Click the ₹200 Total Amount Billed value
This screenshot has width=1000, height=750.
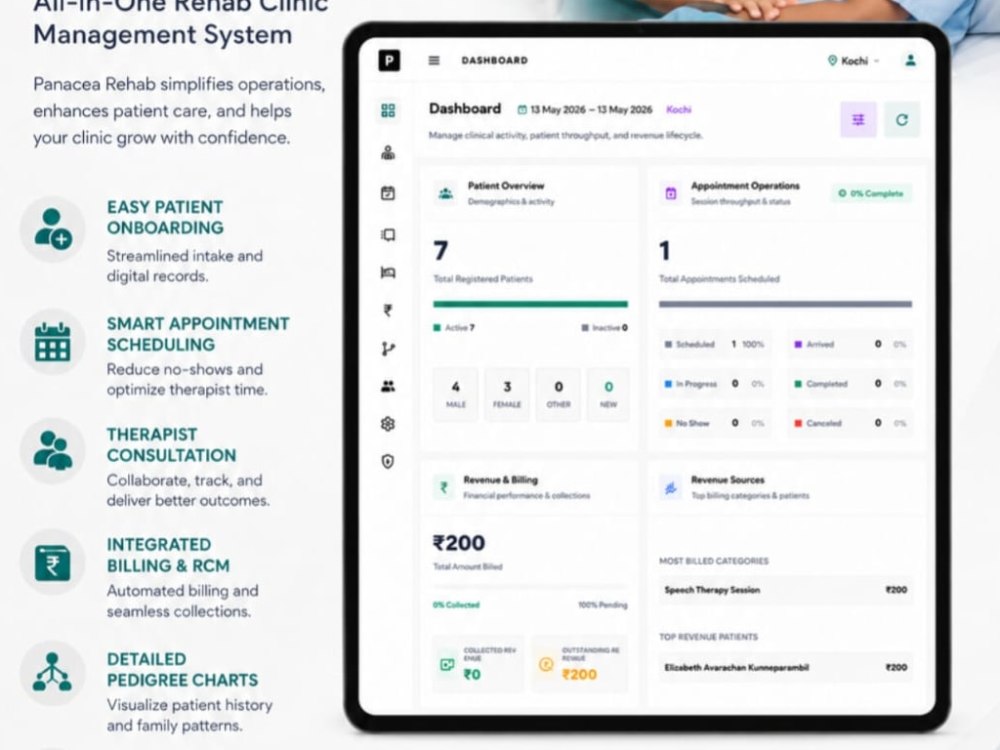tap(459, 543)
